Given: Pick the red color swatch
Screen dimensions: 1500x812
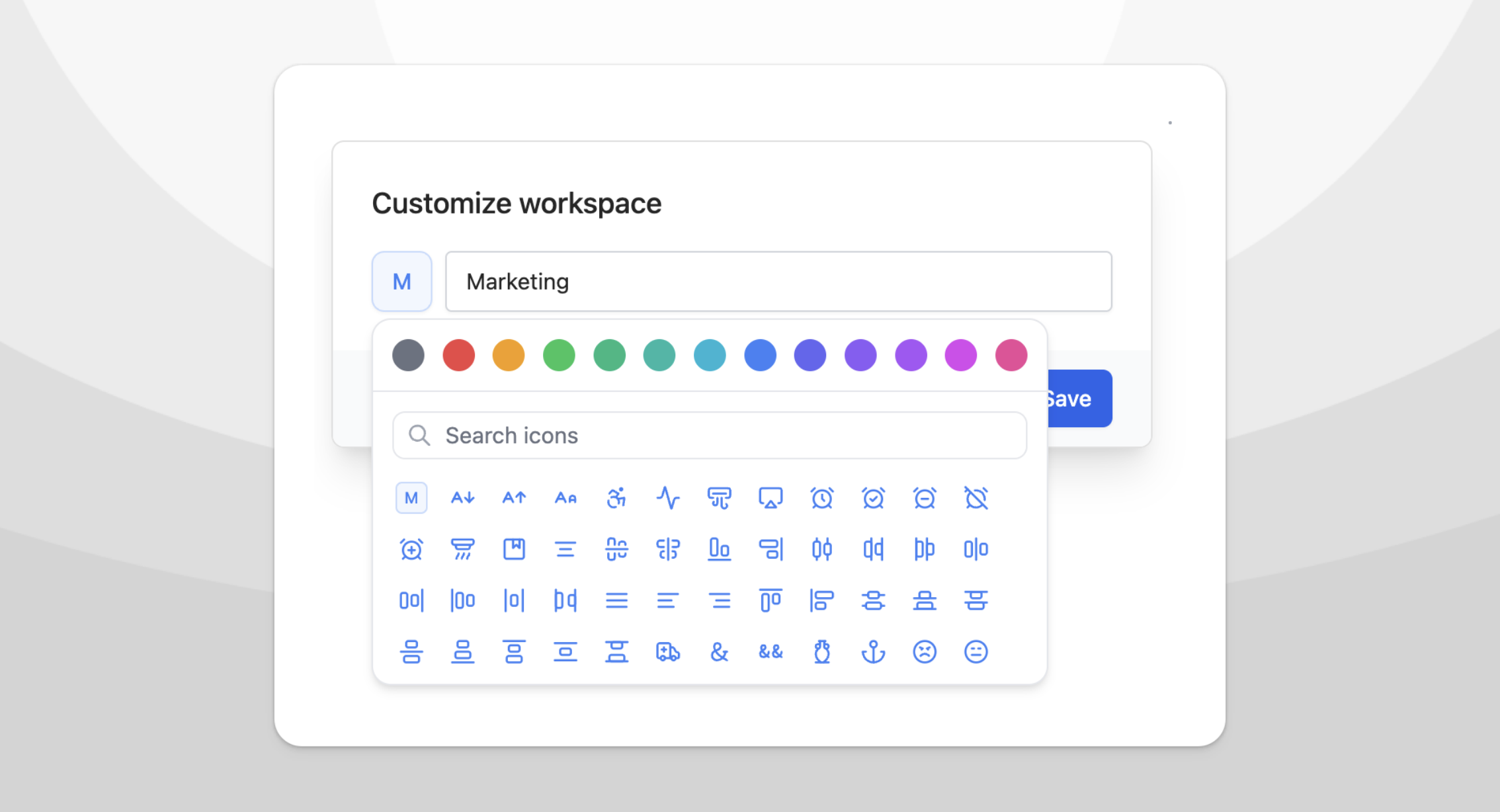Looking at the screenshot, I should (458, 355).
